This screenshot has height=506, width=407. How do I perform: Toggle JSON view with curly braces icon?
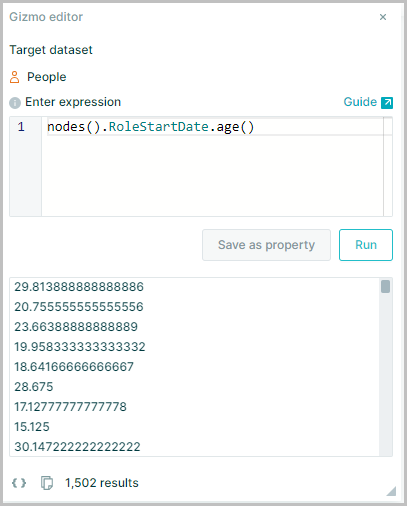(19, 483)
